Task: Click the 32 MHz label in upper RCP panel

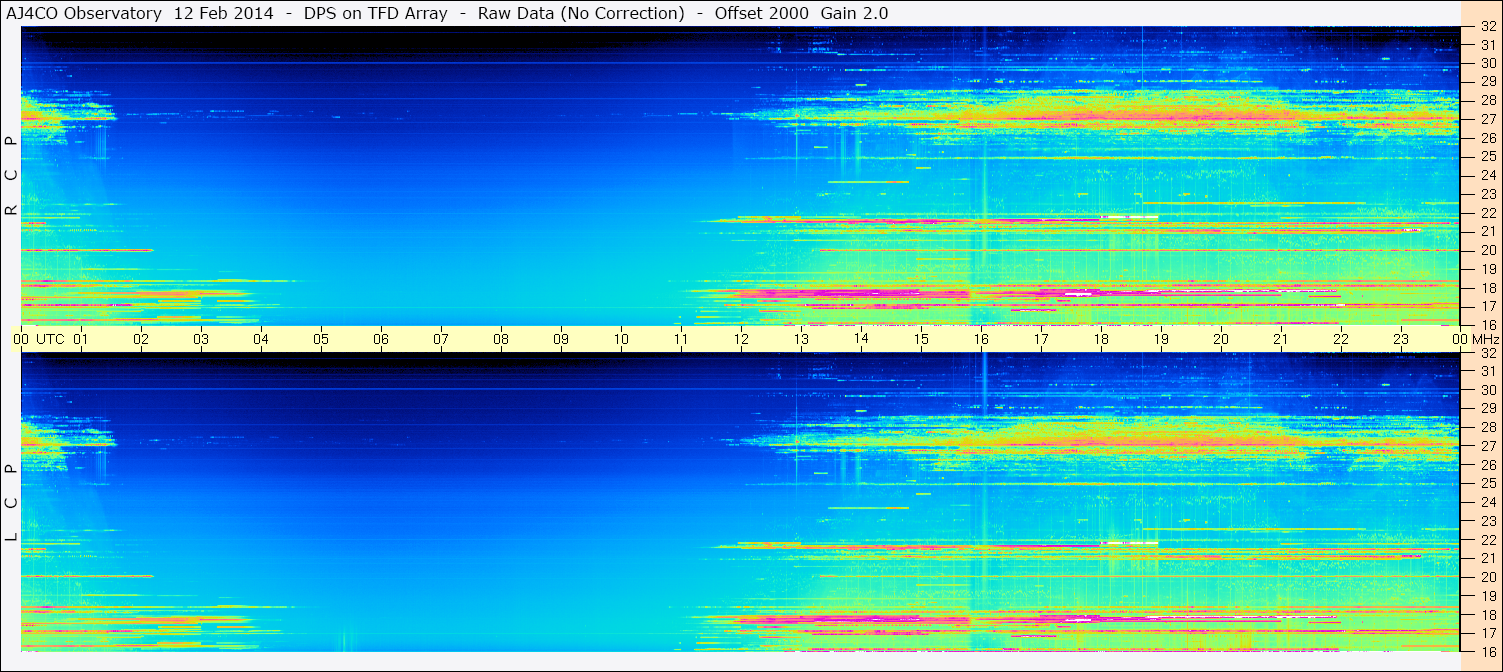Action: click(1487, 27)
